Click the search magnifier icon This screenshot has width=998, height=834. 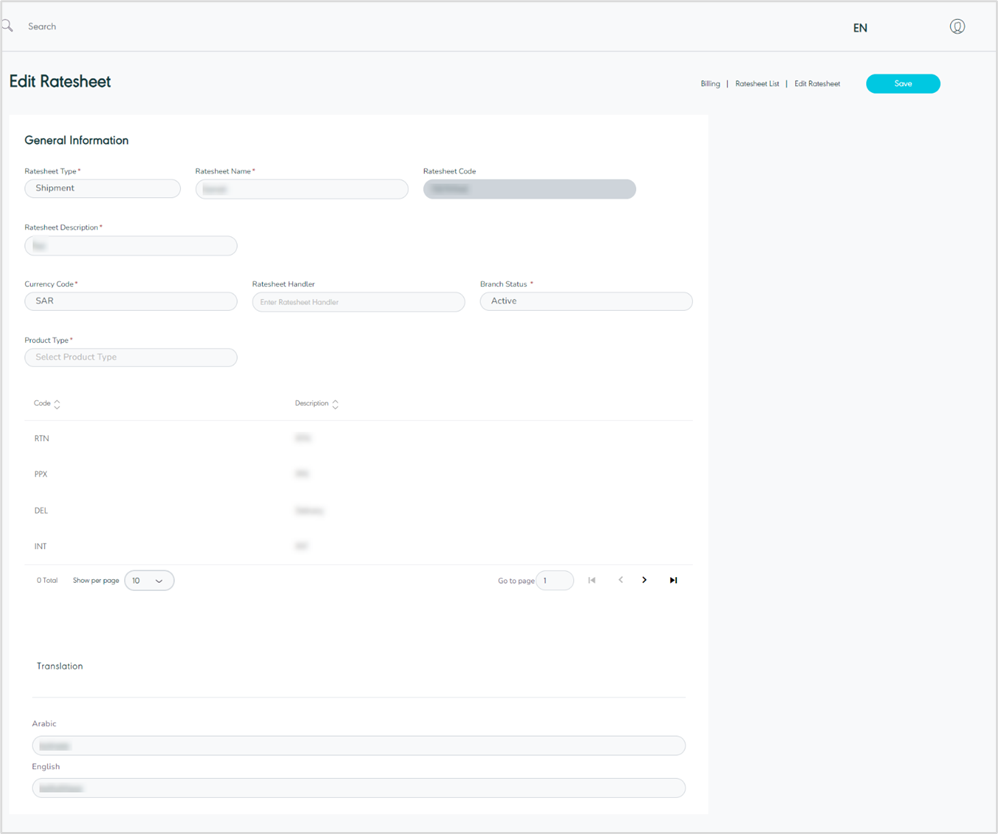point(7,26)
